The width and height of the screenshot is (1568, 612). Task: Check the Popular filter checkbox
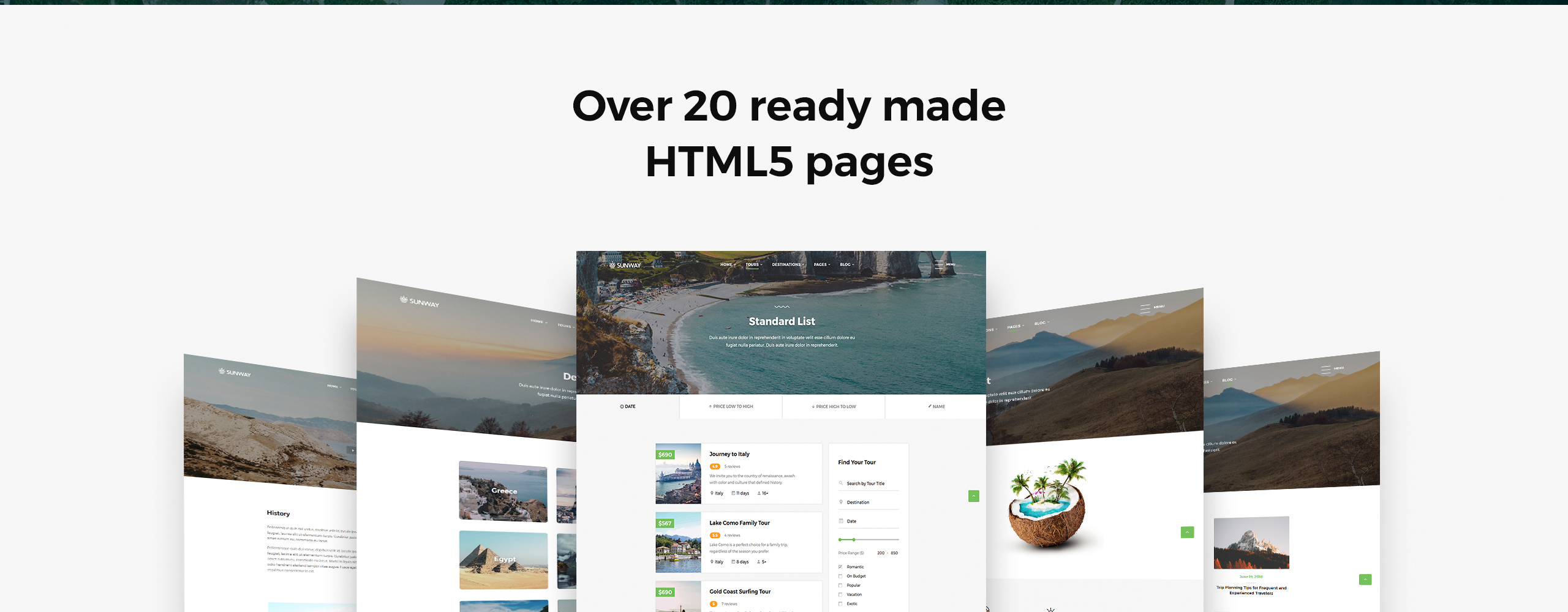840,585
